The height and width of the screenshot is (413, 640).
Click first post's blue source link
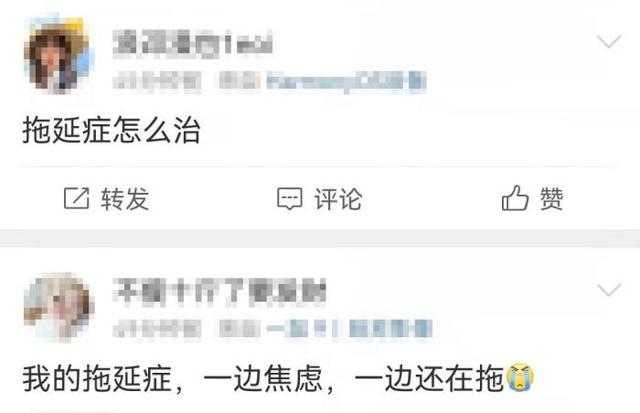click(x=347, y=81)
